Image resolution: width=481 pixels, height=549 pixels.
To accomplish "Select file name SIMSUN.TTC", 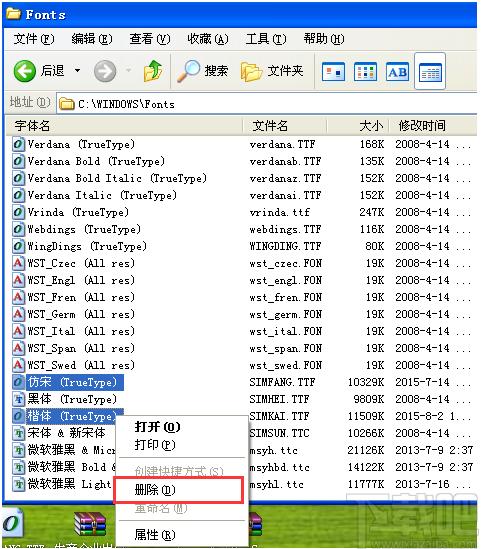I will 279,433.
